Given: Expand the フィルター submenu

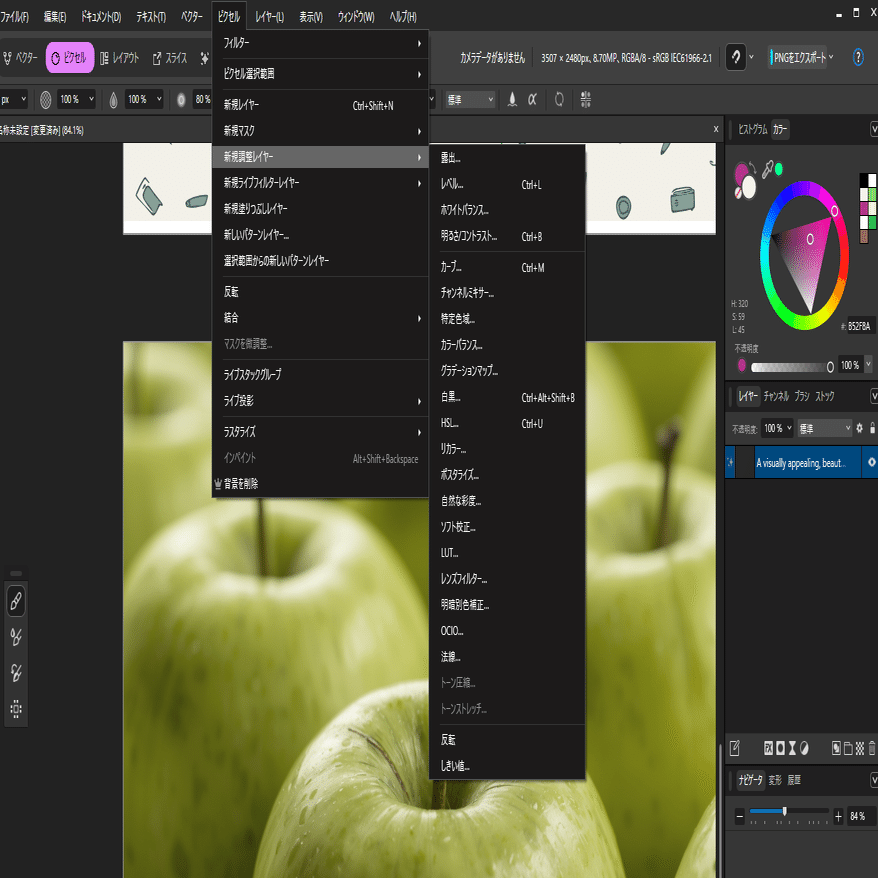Looking at the screenshot, I should point(320,43).
